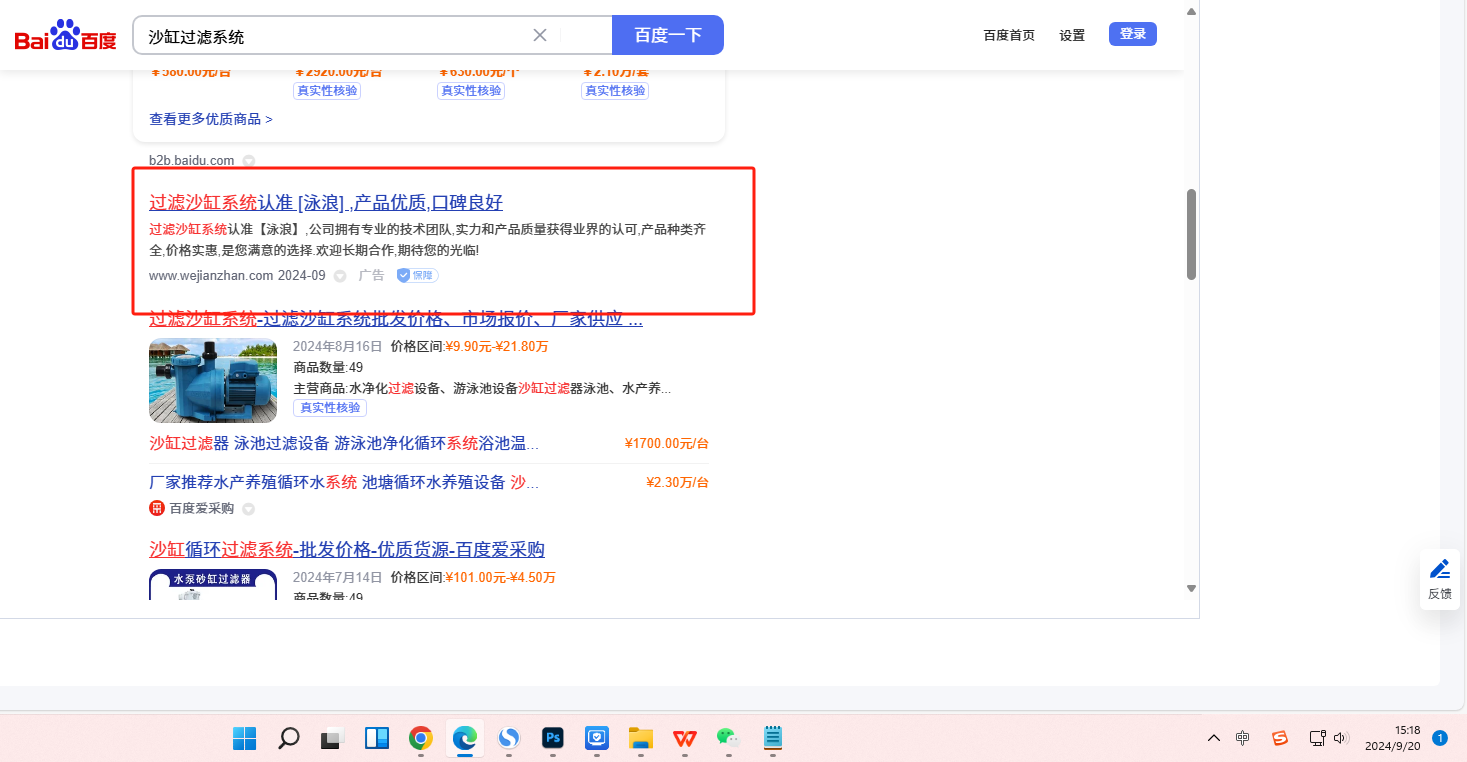
Task: Open the 查看更多优质商品 link
Action: click(211, 119)
